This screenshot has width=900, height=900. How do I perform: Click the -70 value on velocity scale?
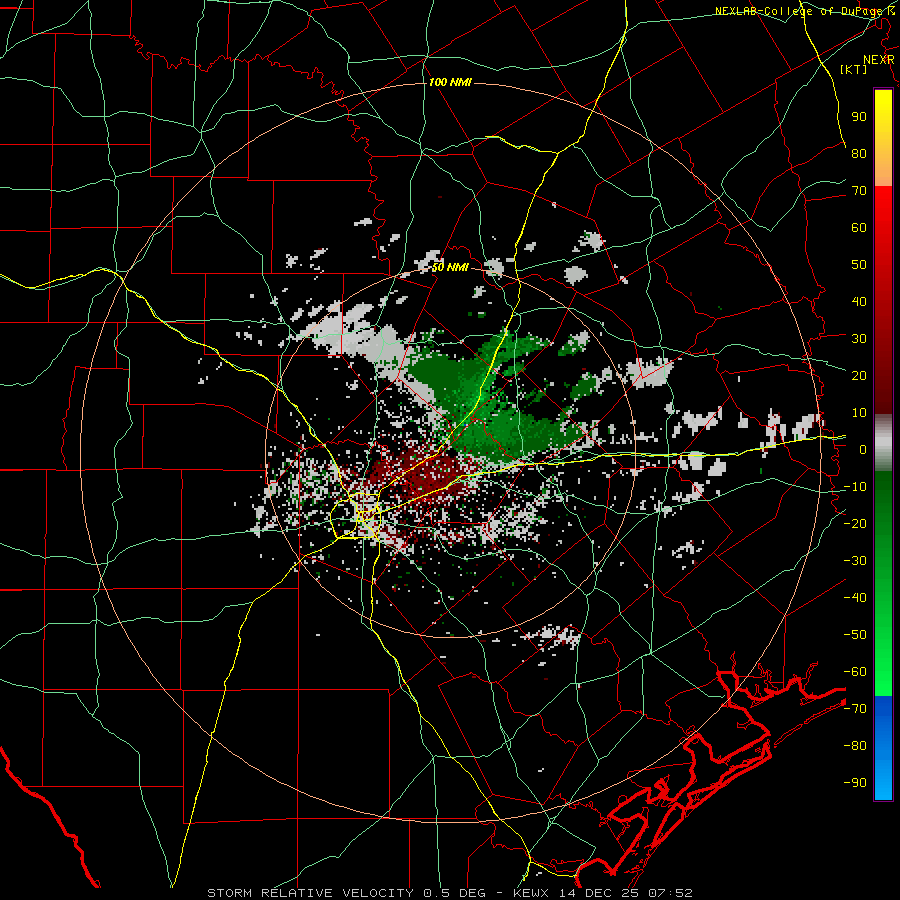[855, 709]
